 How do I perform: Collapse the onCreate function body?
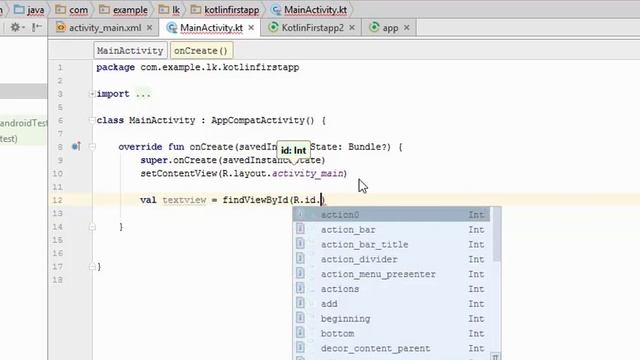pos(92,147)
